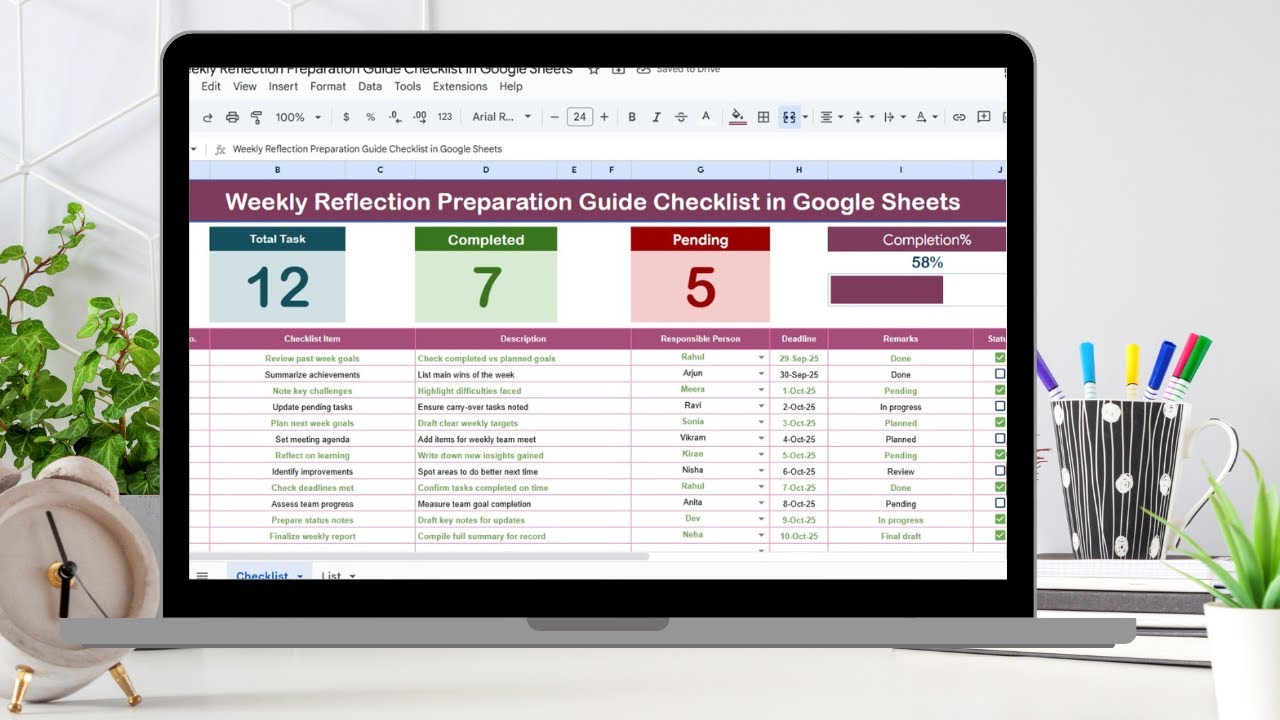Open the all sheets list icon
Viewport: 1280px width, 720px height.
[x=202, y=575]
